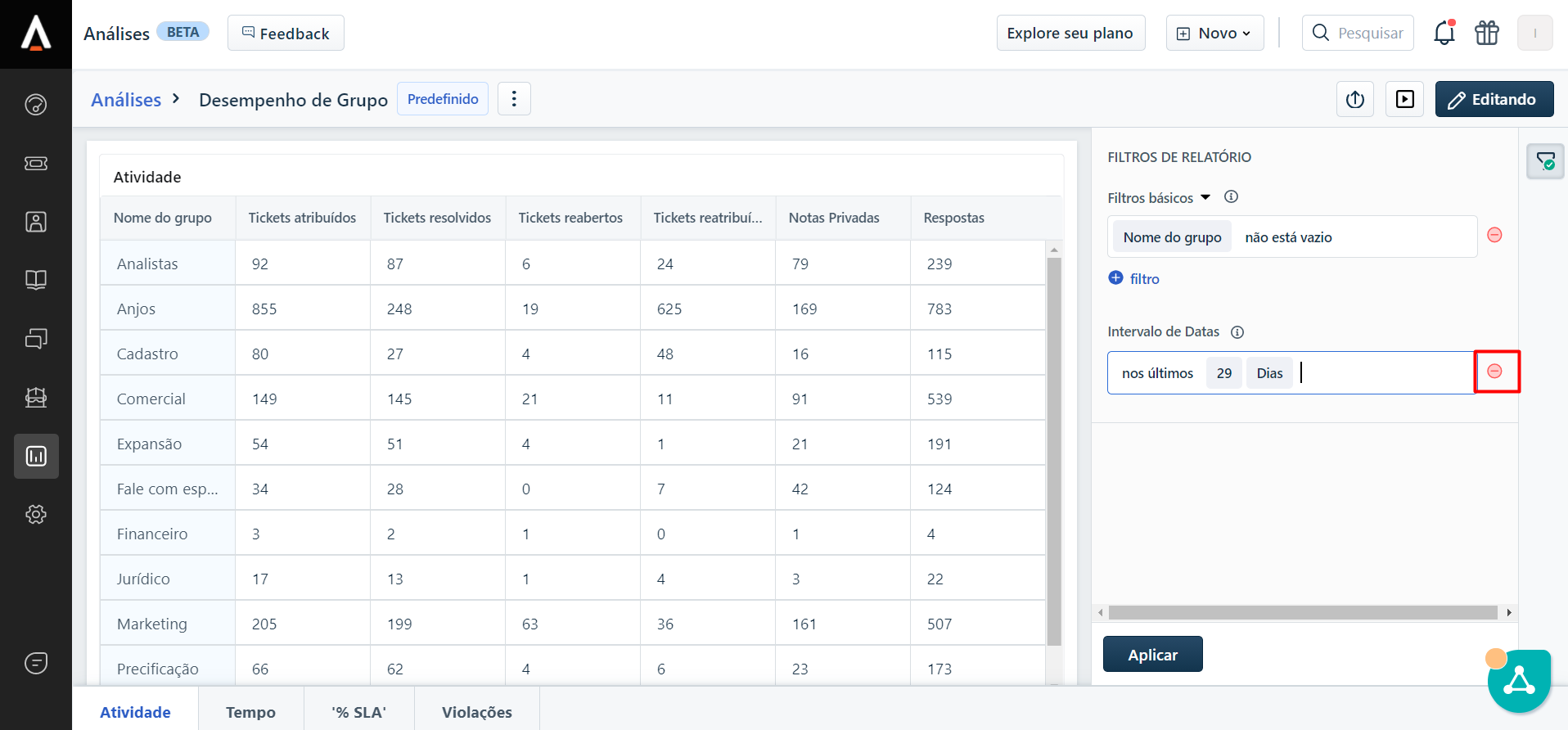Image resolution: width=1568 pixels, height=730 pixels.
Task: Remove the date interval filter
Action: [x=1494, y=372]
